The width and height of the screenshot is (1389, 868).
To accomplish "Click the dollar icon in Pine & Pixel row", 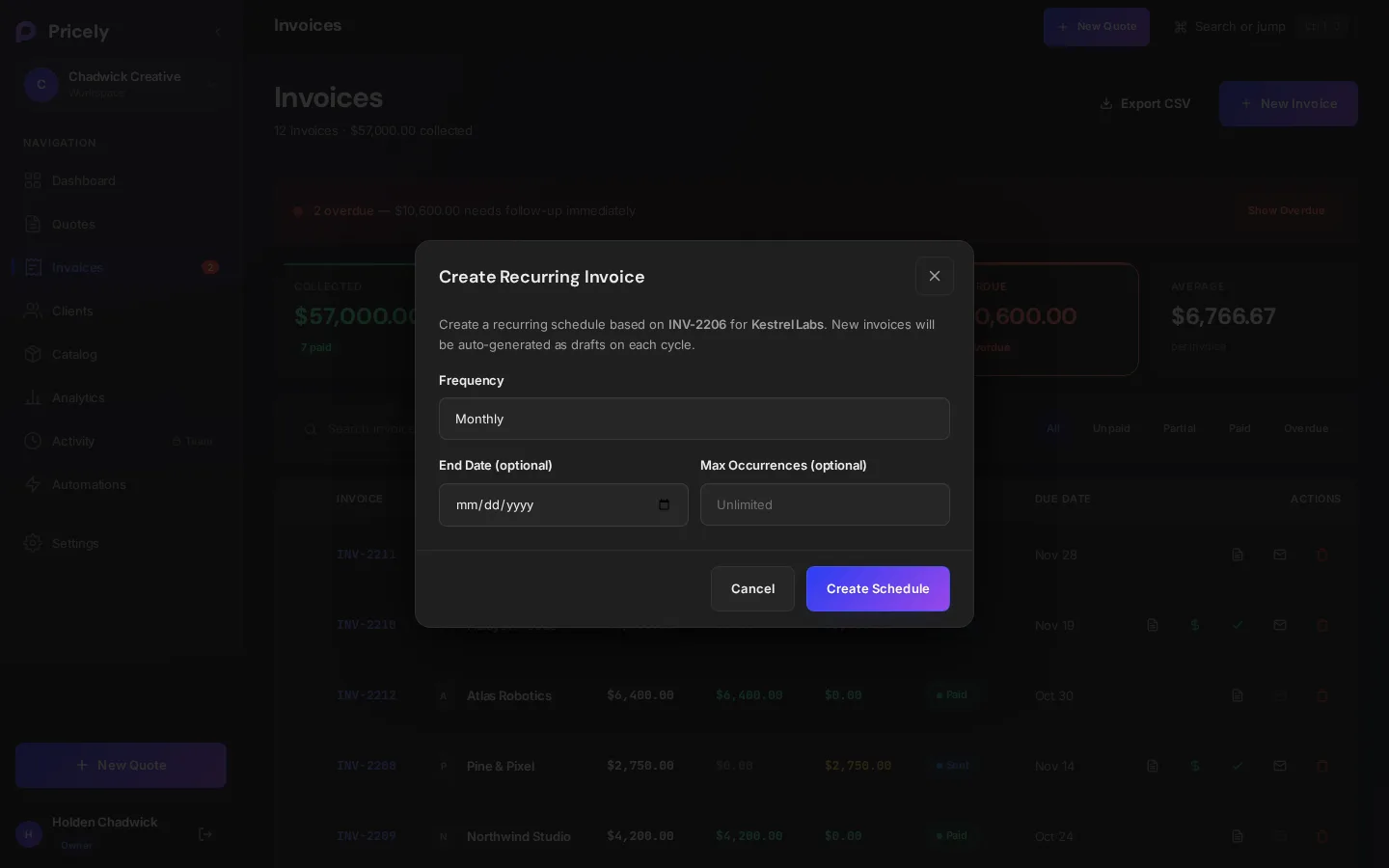I will coord(1195,766).
